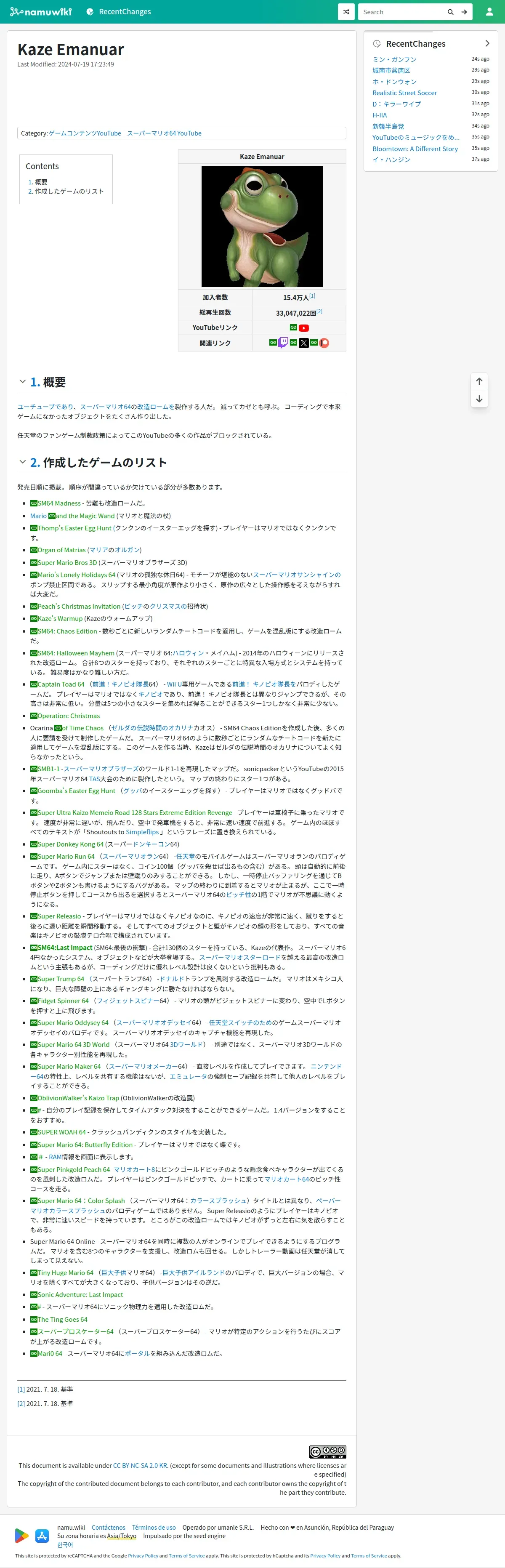Click the green link icon beside YouTube icon

293,327
